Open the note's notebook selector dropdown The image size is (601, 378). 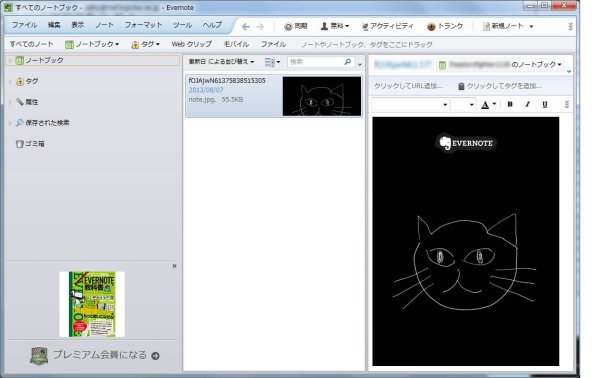[500, 65]
